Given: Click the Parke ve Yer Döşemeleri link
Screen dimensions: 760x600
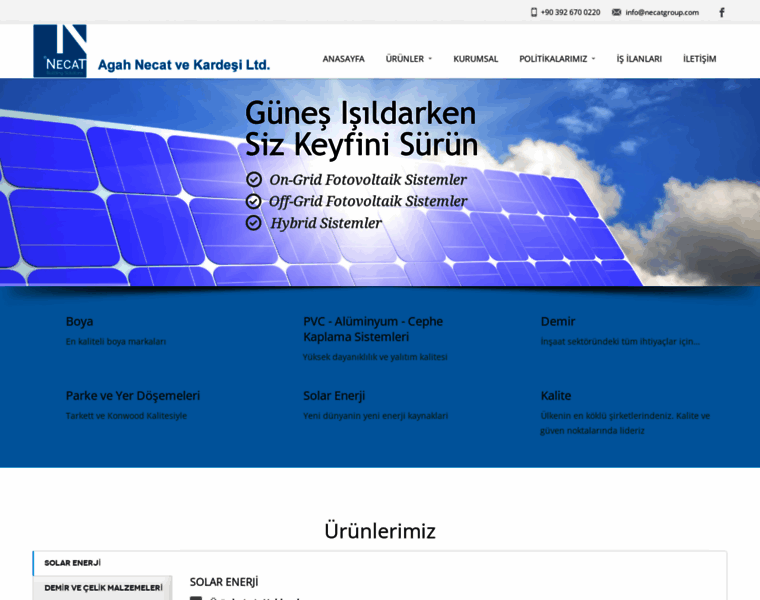Looking at the screenshot, I should [x=133, y=395].
